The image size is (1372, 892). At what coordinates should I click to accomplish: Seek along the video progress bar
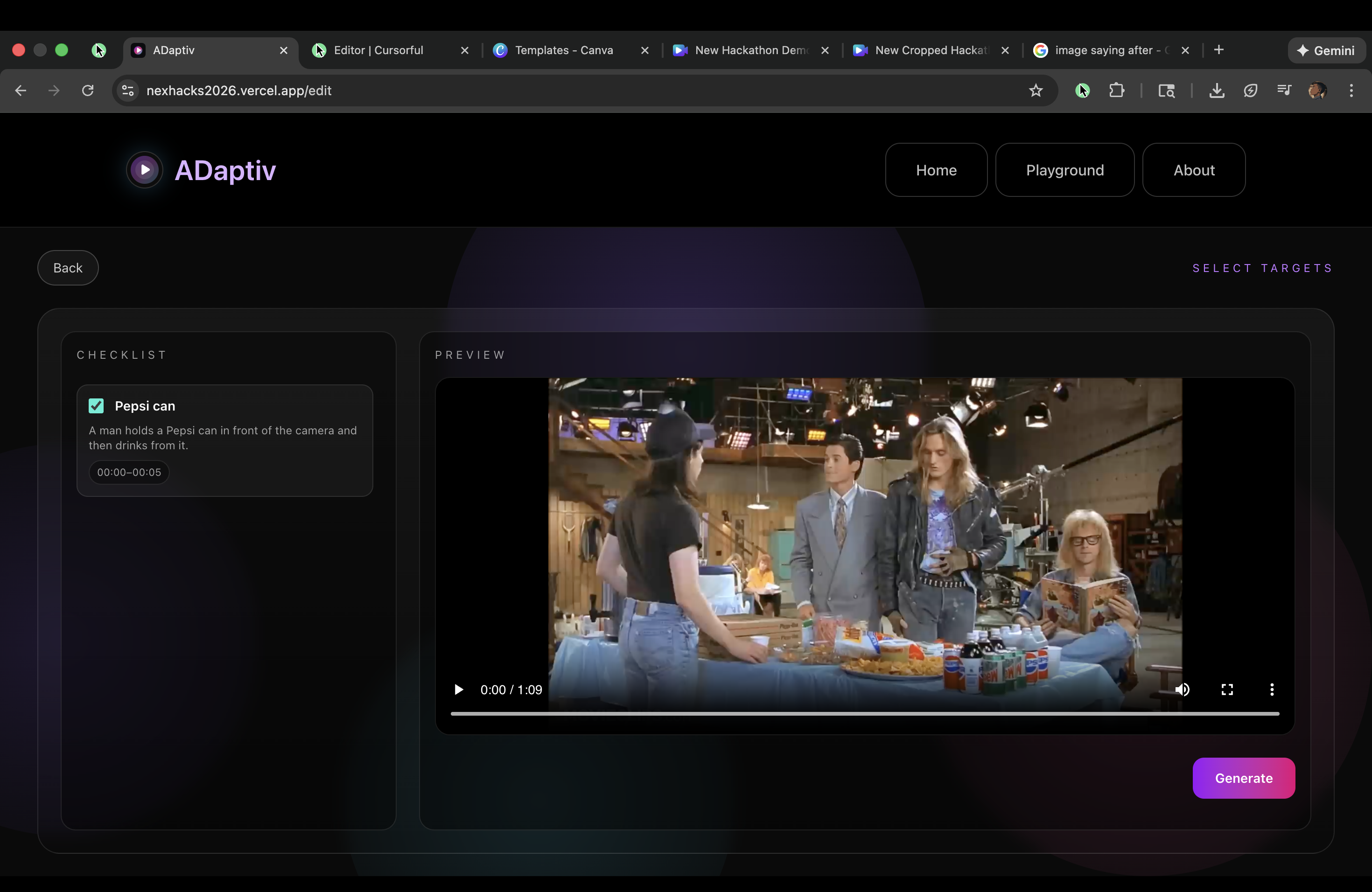865,713
